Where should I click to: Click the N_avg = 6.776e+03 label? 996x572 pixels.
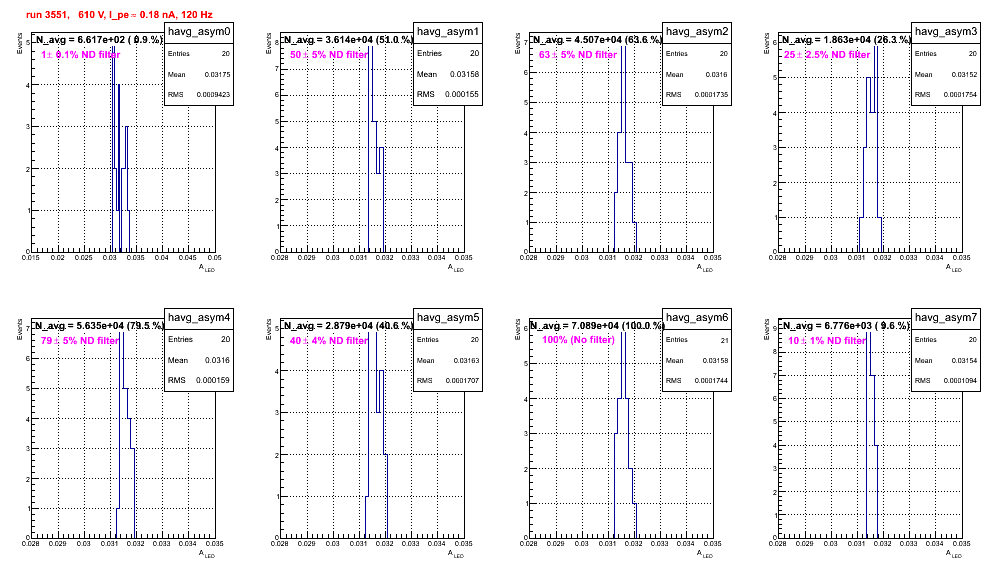tap(846, 325)
